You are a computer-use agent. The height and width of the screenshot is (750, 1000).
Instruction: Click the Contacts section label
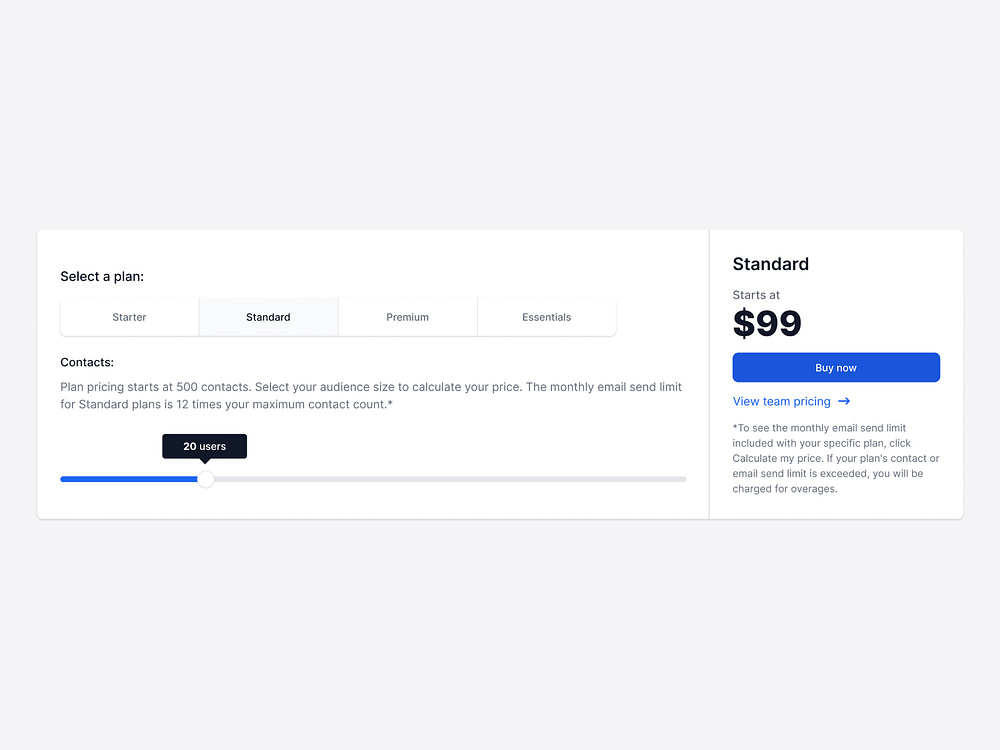87,362
